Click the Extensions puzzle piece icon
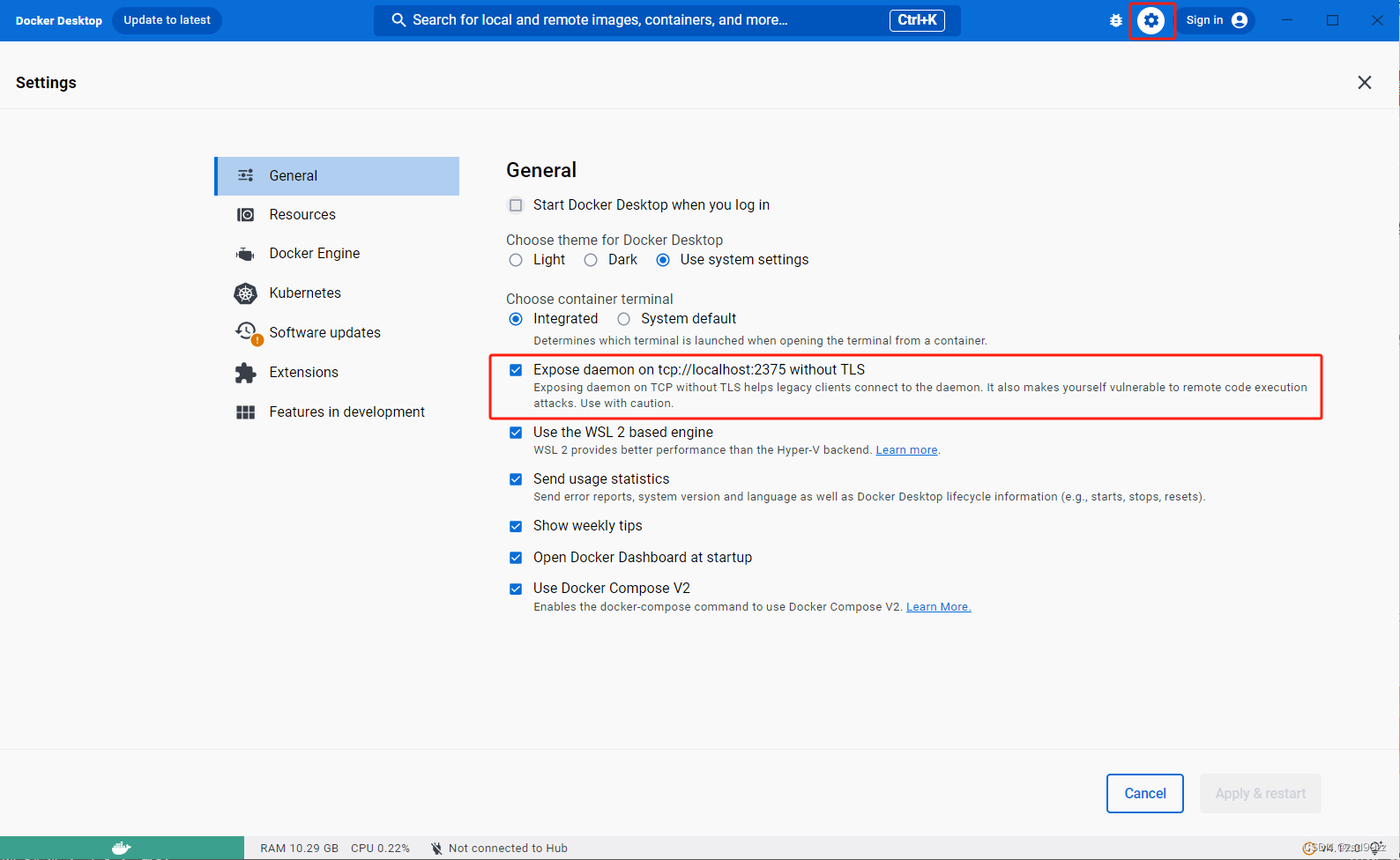This screenshot has width=1400, height=860. [x=245, y=373]
